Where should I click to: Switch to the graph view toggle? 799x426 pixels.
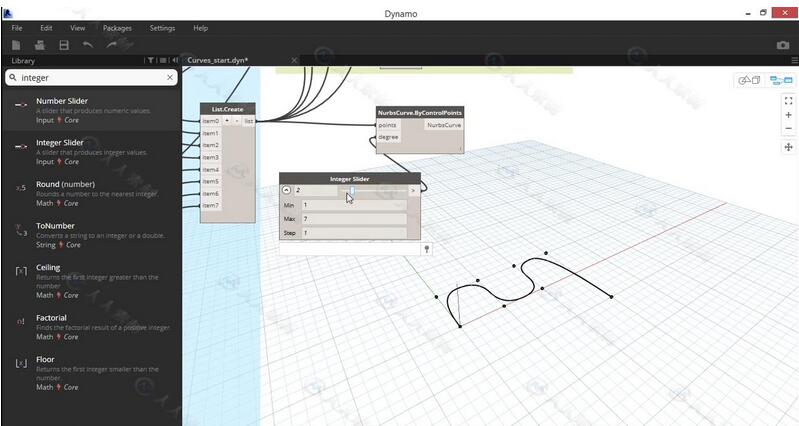click(x=780, y=80)
